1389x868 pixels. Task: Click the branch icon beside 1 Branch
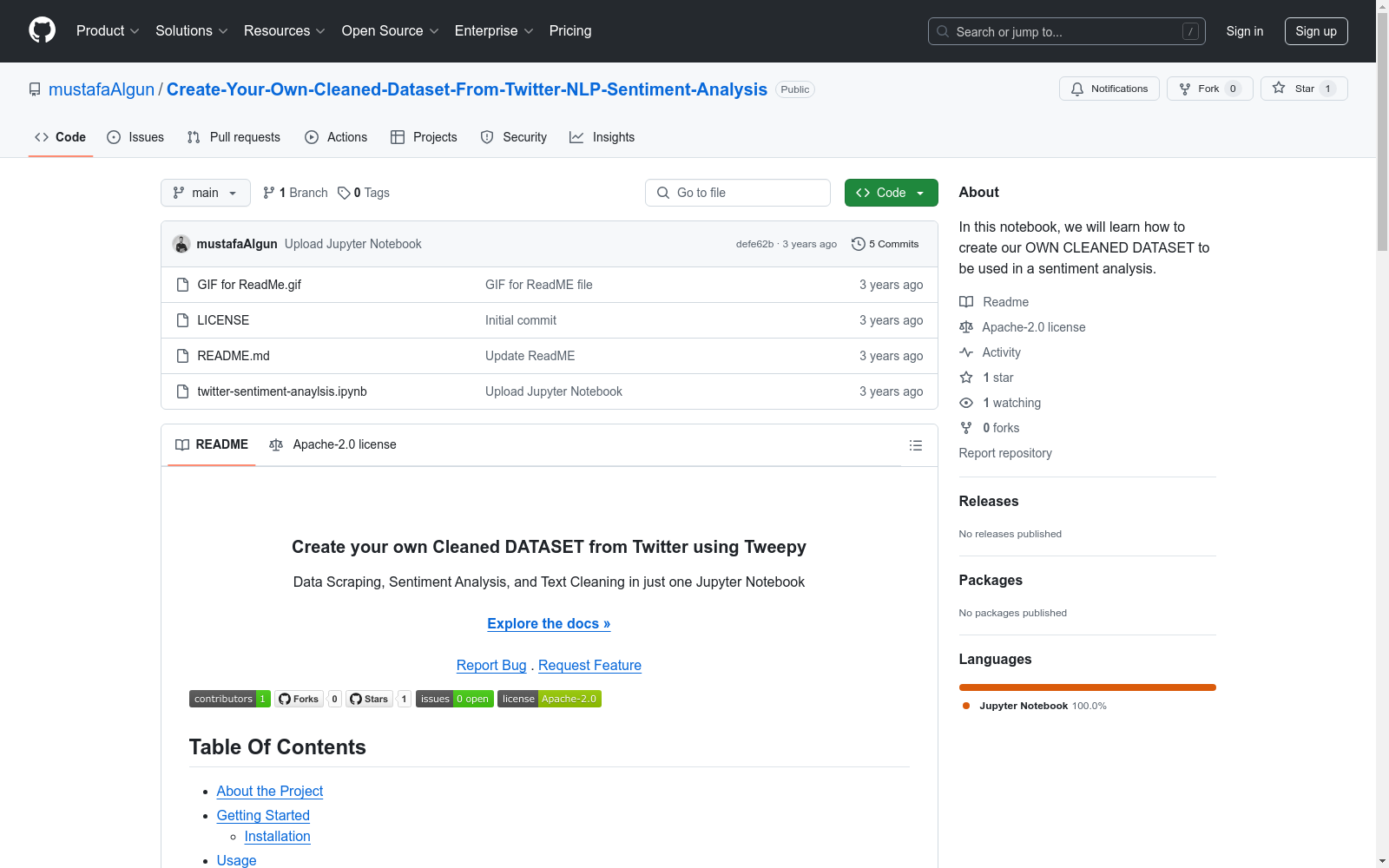coord(269,193)
